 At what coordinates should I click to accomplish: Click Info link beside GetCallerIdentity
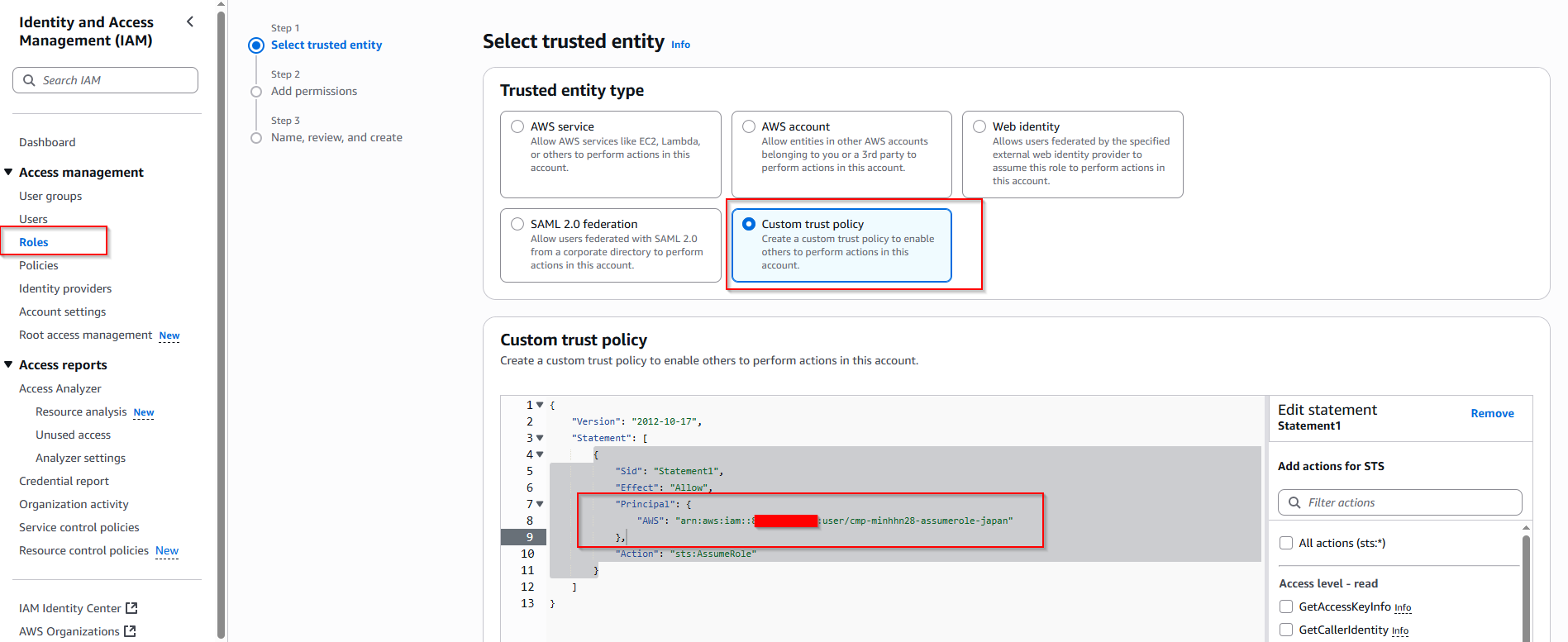1399,630
